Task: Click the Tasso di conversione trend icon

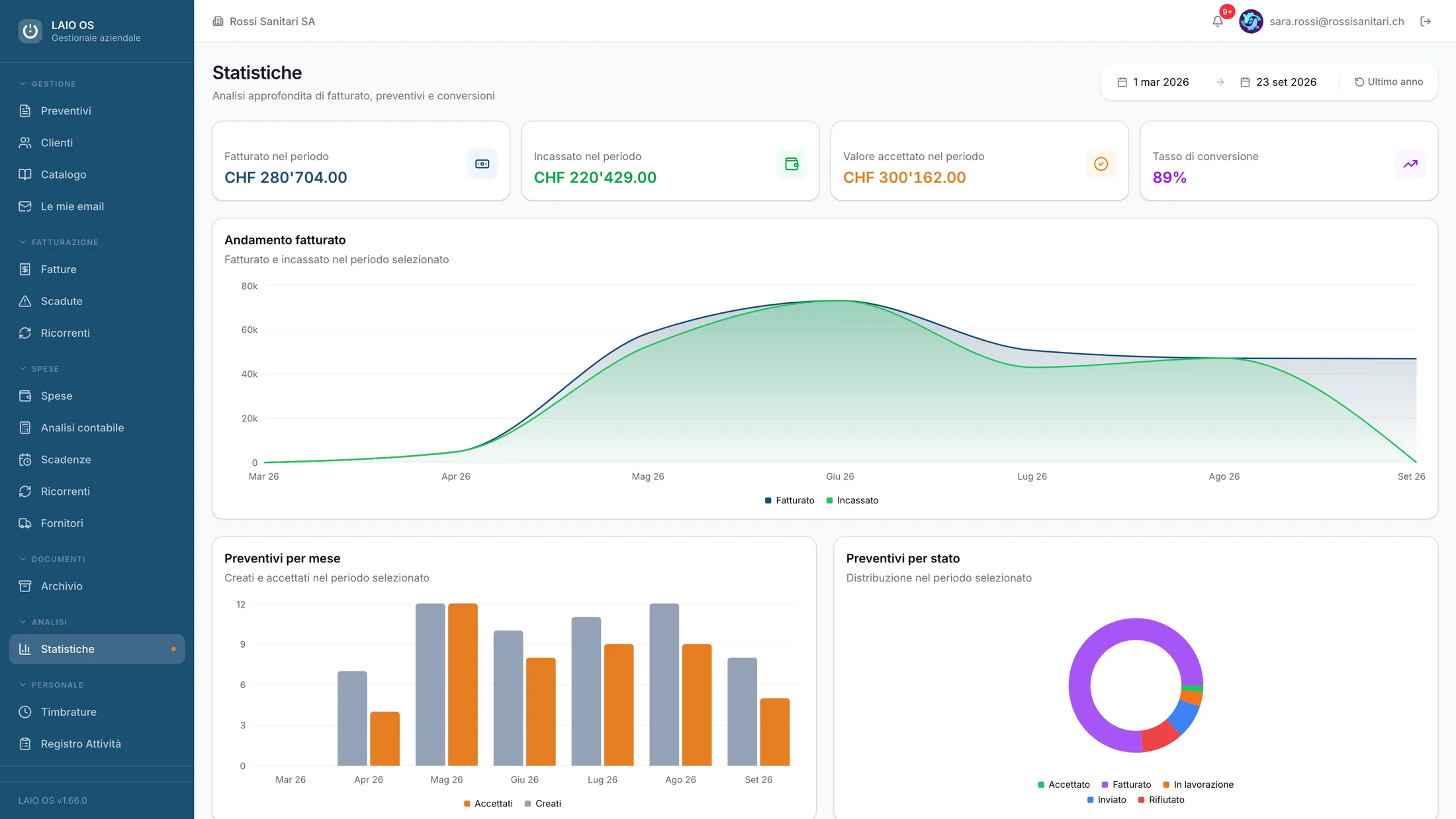Action: [1410, 163]
